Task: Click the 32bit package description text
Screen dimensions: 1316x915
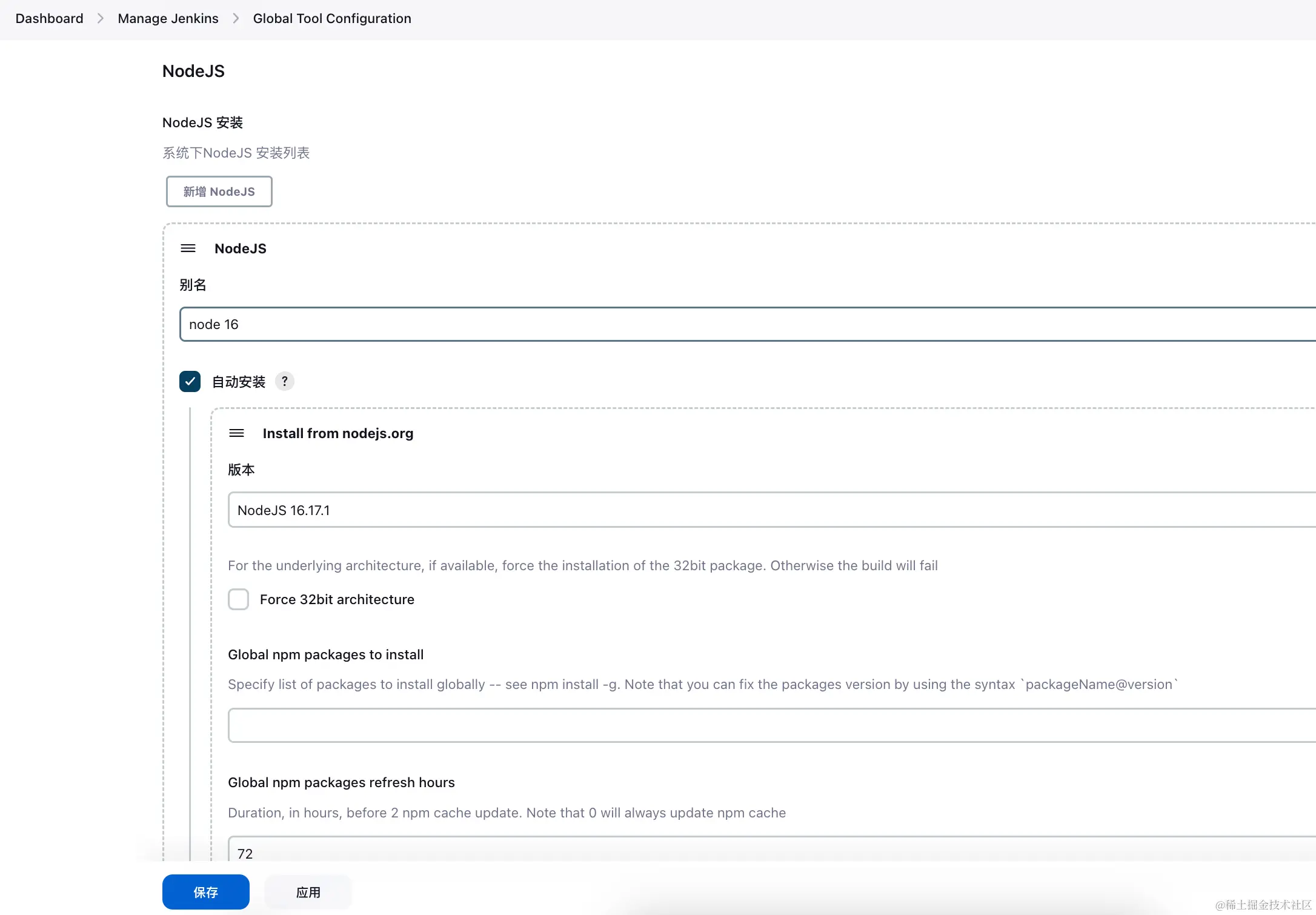Action: click(582, 565)
